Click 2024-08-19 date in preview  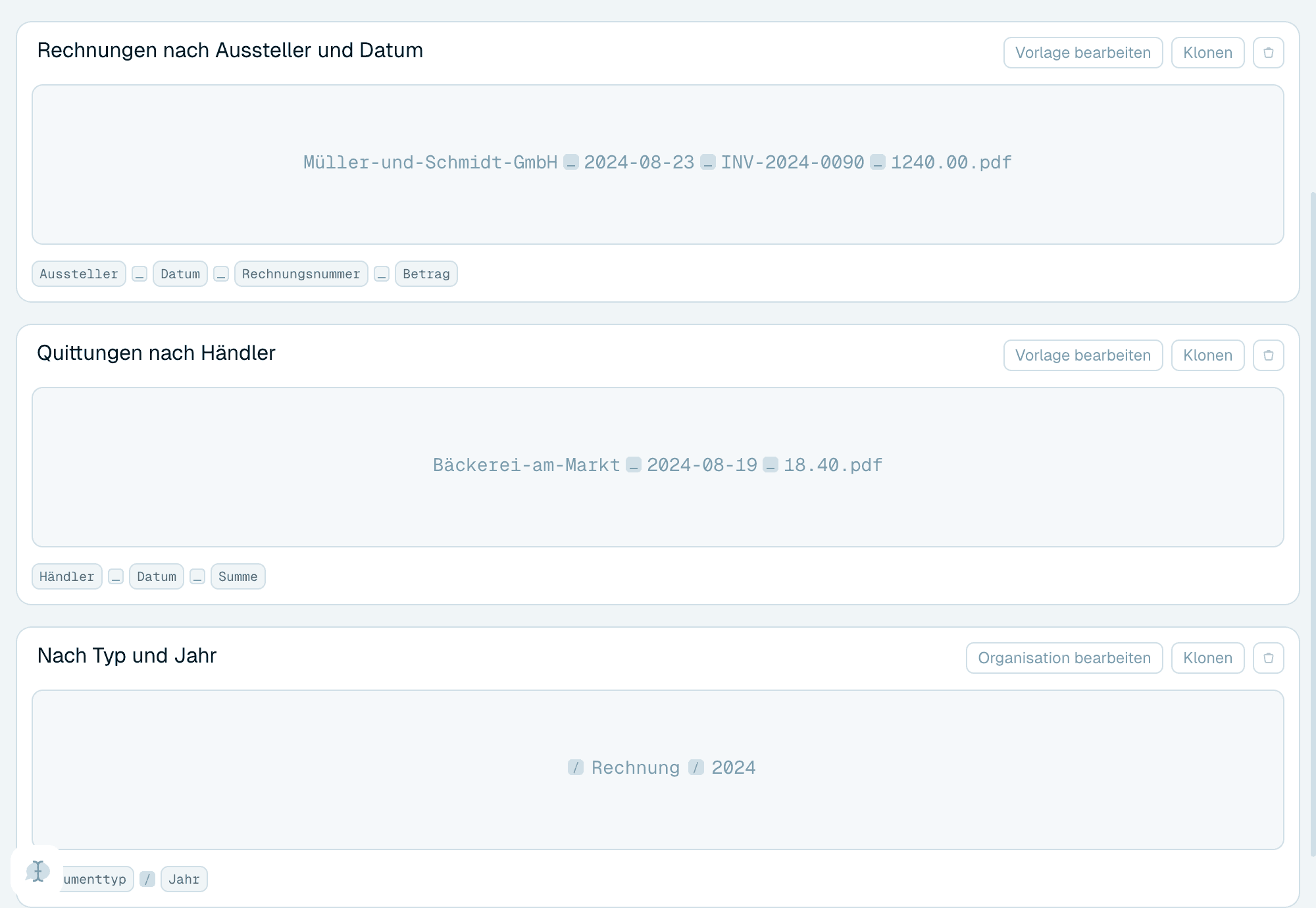[x=702, y=465]
